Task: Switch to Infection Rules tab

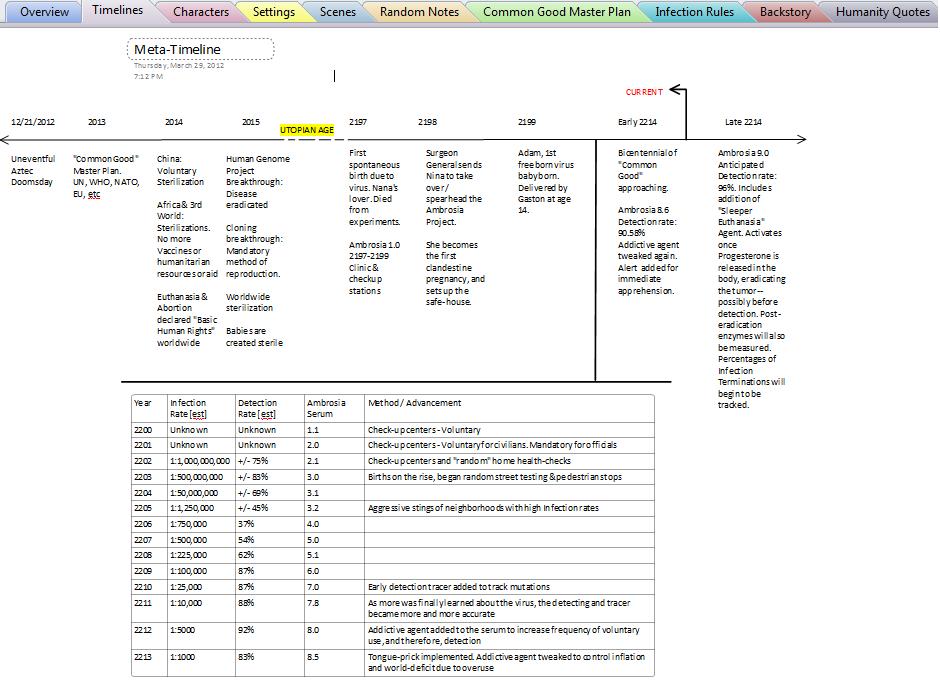Action: tap(694, 12)
